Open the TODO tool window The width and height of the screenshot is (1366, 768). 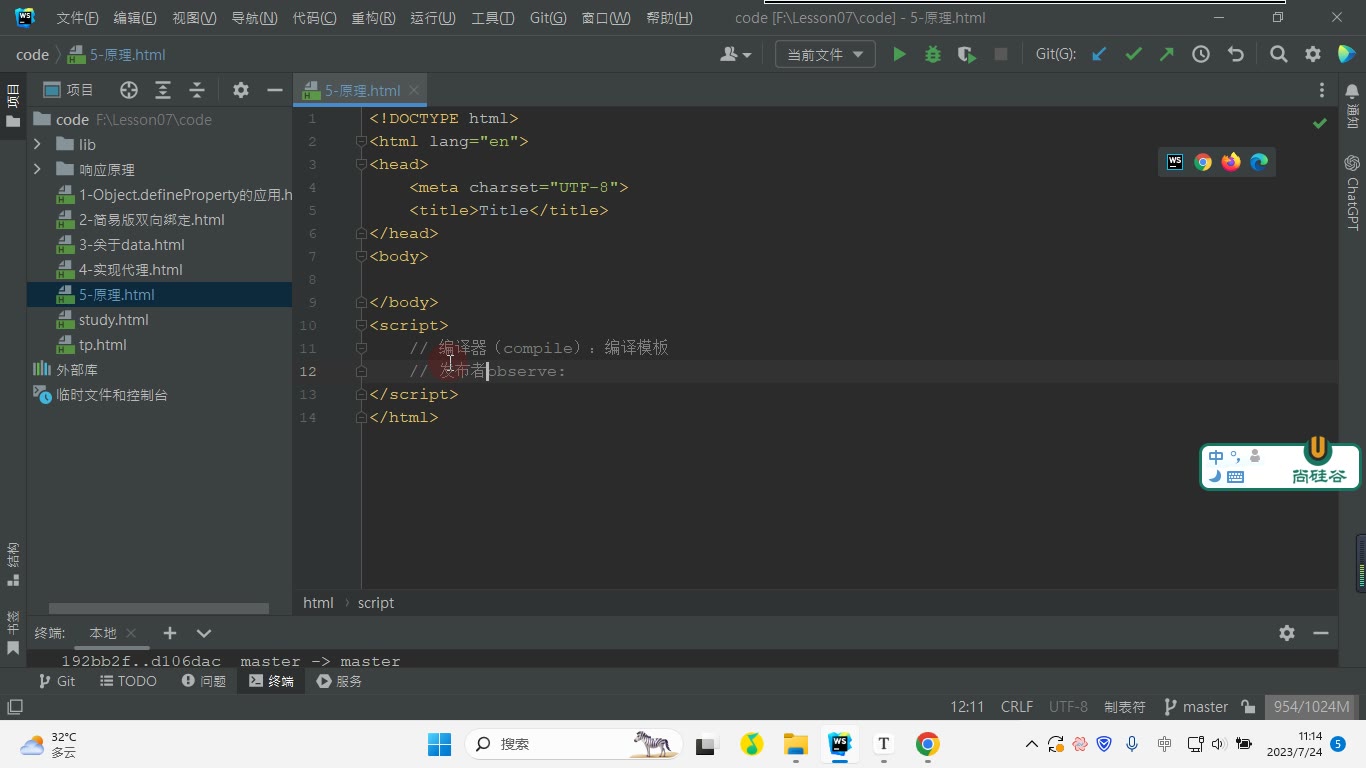(128, 681)
